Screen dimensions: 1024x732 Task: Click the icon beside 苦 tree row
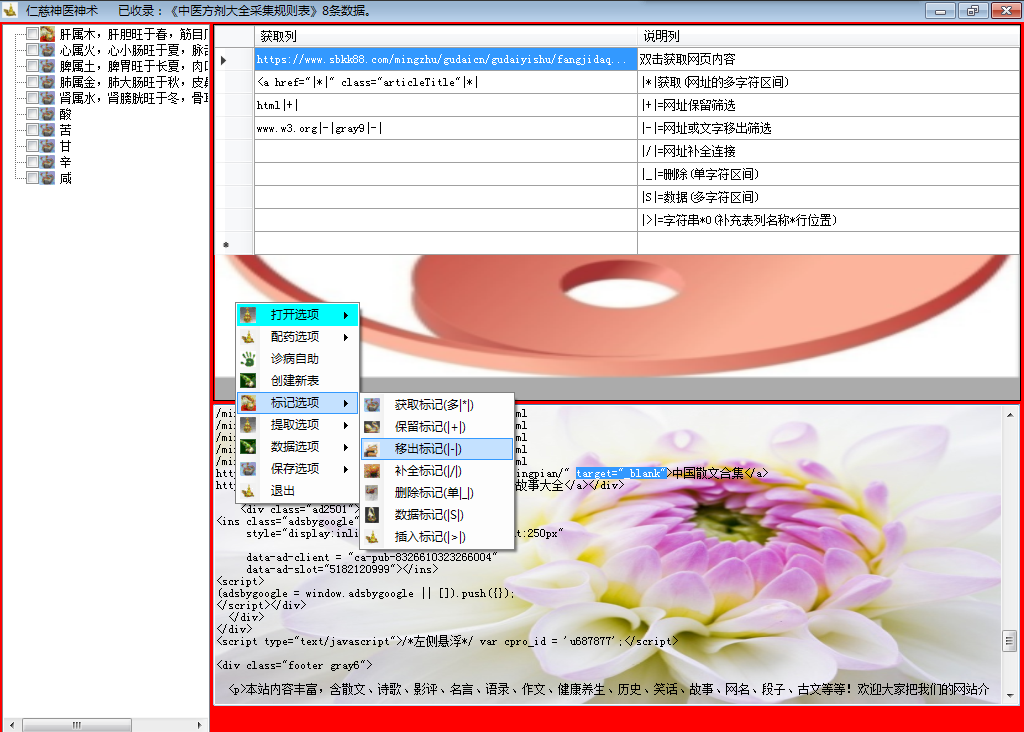[48, 130]
